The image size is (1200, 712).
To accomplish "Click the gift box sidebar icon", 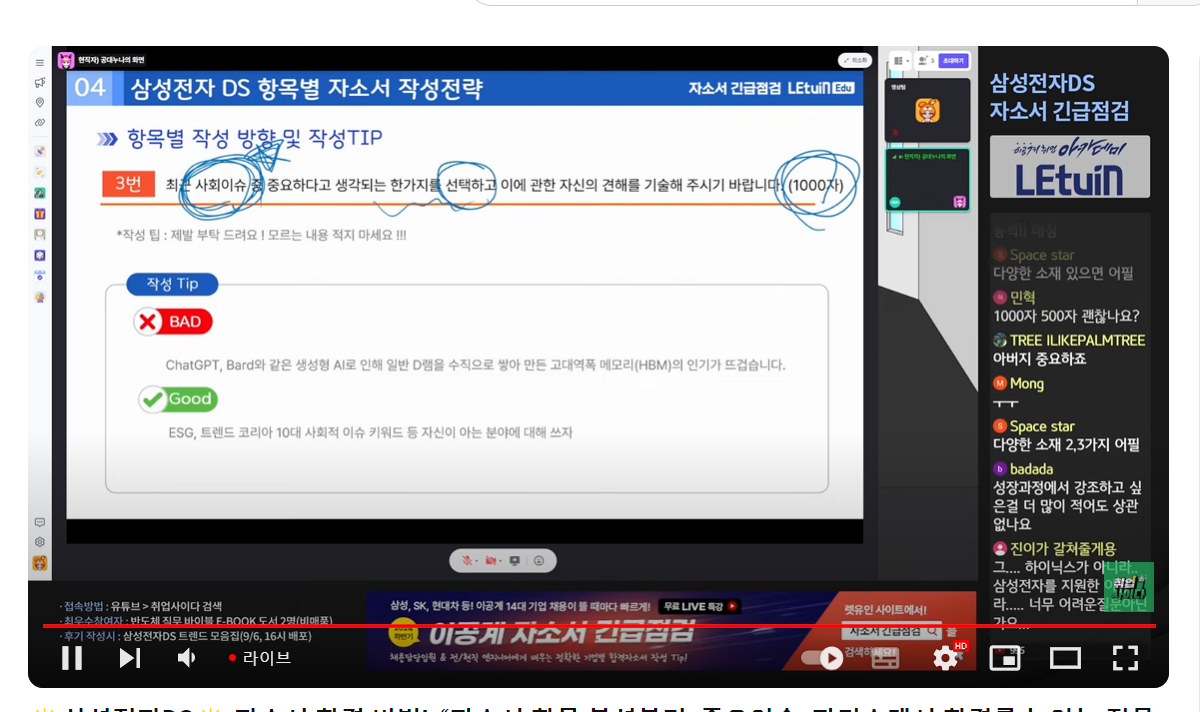I will (x=40, y=213).
